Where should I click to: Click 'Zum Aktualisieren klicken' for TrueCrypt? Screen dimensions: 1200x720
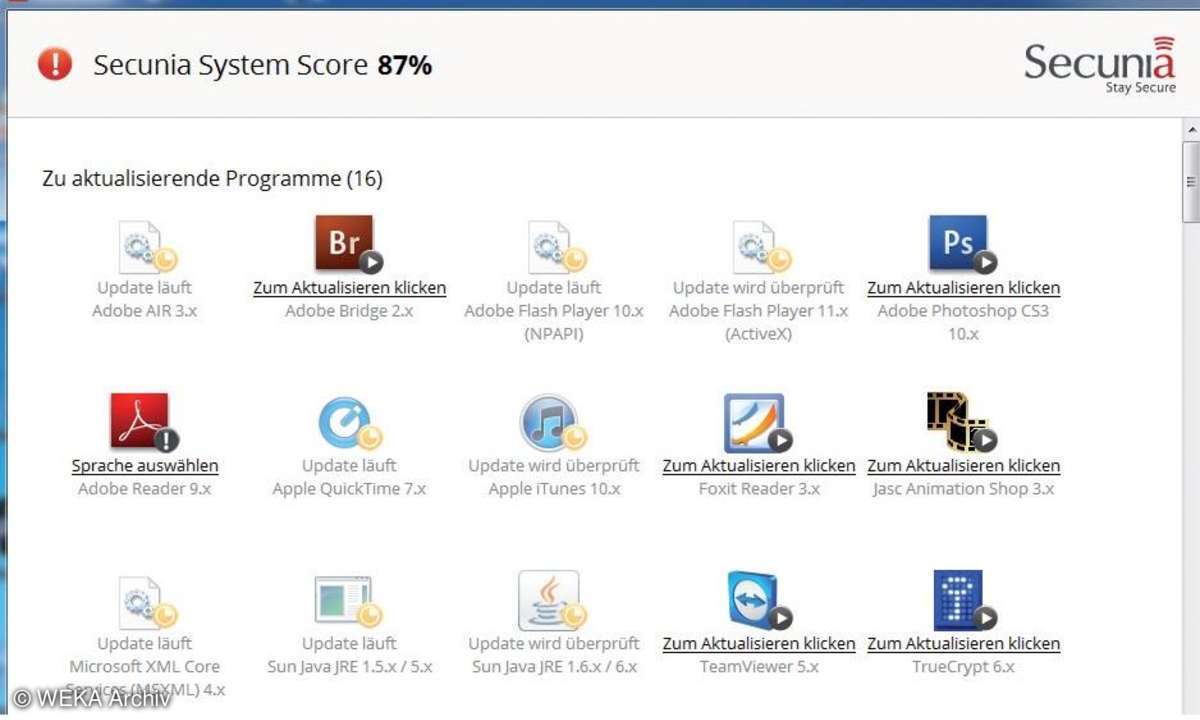tap(963, 644)
